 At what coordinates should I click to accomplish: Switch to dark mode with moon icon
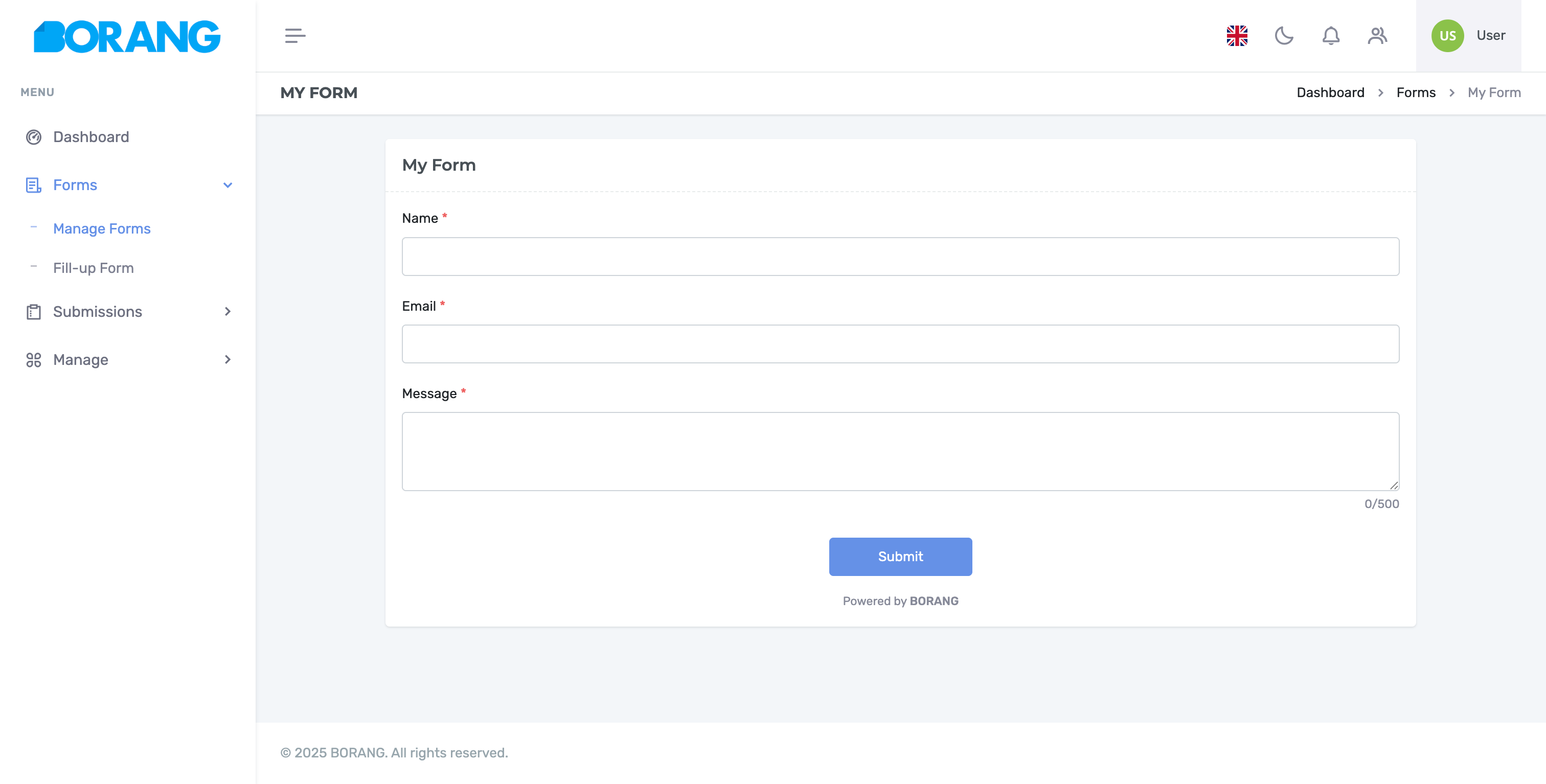[x=1284, y=35]
